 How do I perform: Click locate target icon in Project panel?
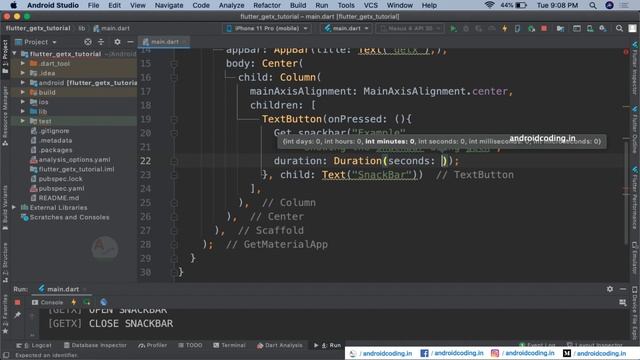pos(88,42)
